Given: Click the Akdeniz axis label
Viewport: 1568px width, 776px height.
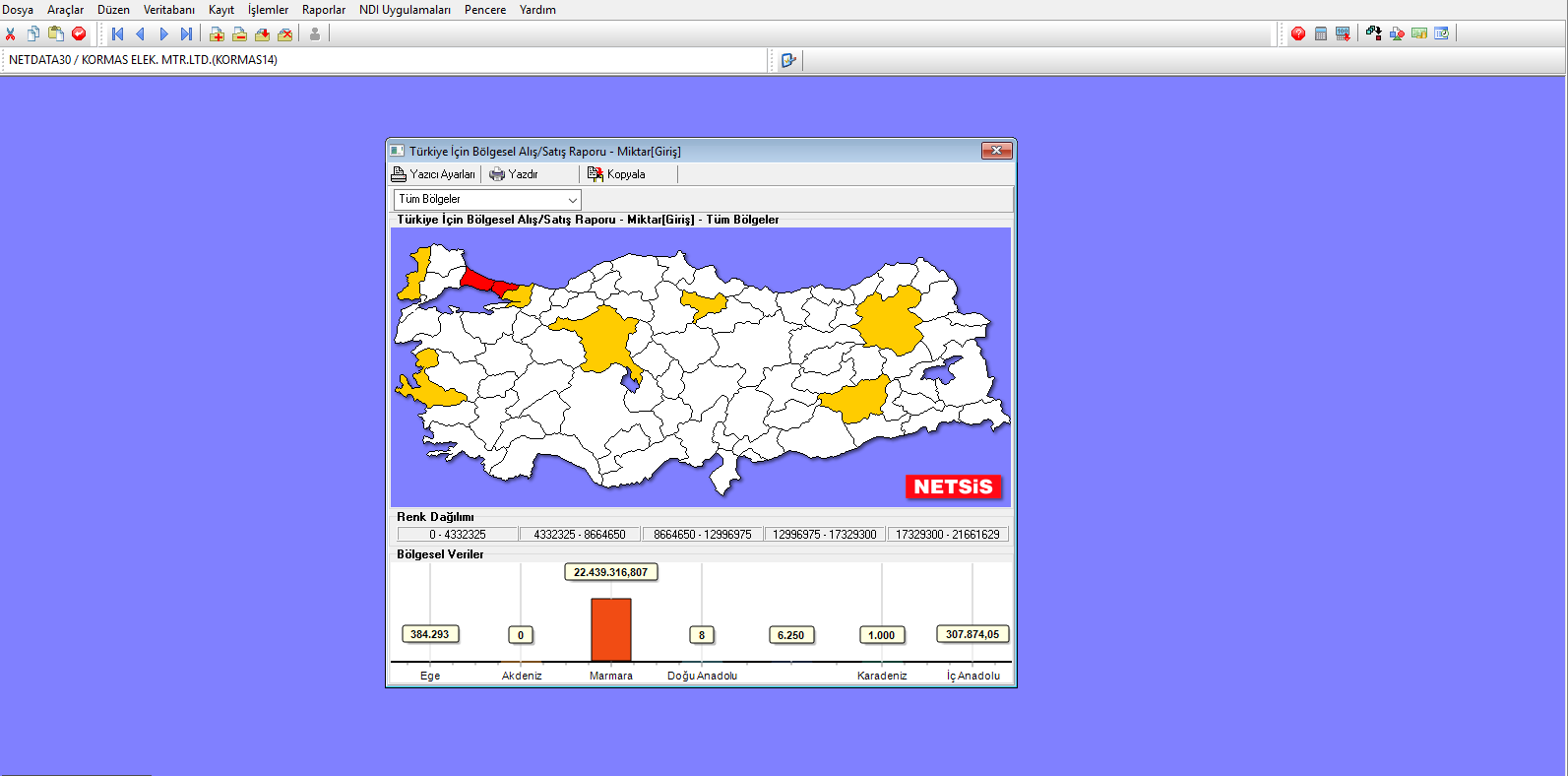Looking at the screenshot, I should click(x=522, y=676).
